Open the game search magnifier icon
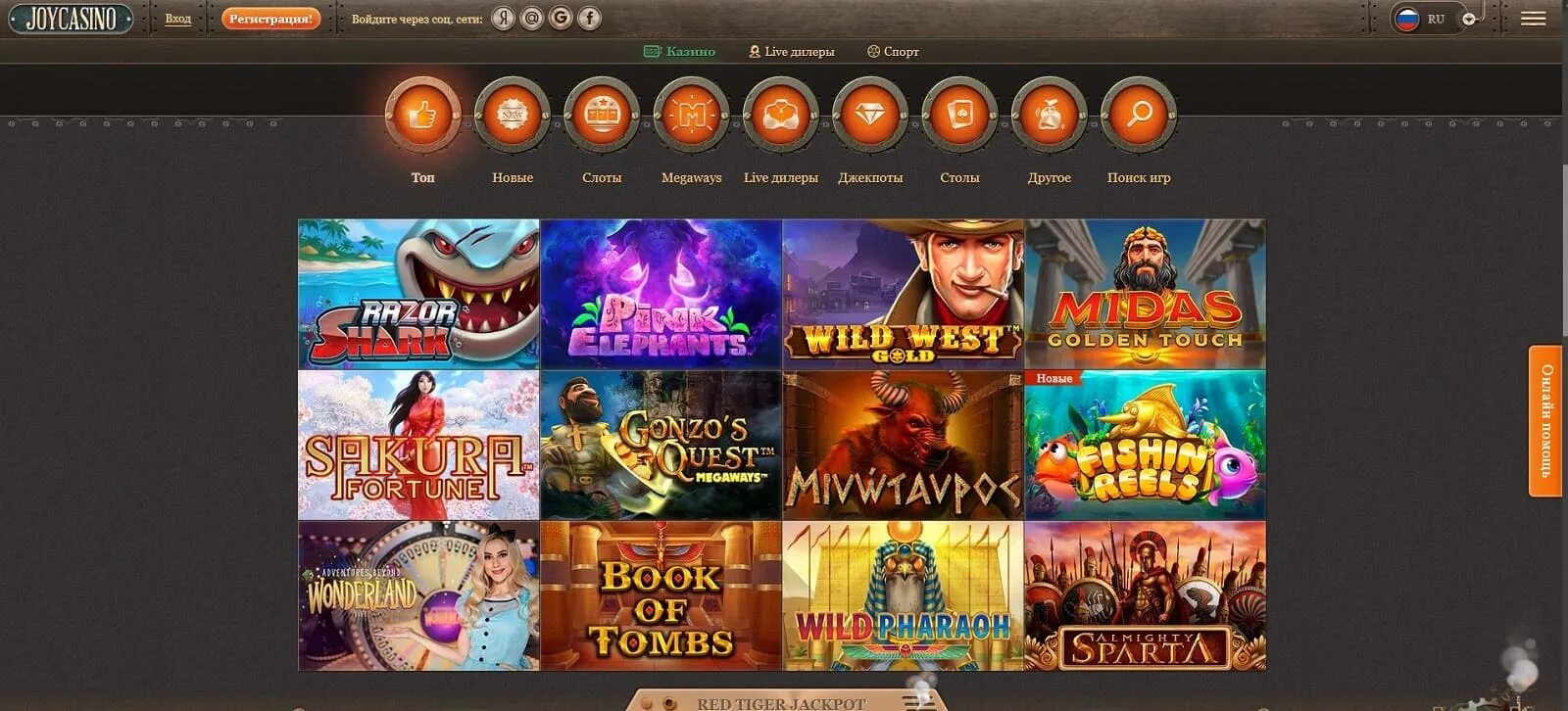The image size is (1568, 711). [x=1139, y=116]
